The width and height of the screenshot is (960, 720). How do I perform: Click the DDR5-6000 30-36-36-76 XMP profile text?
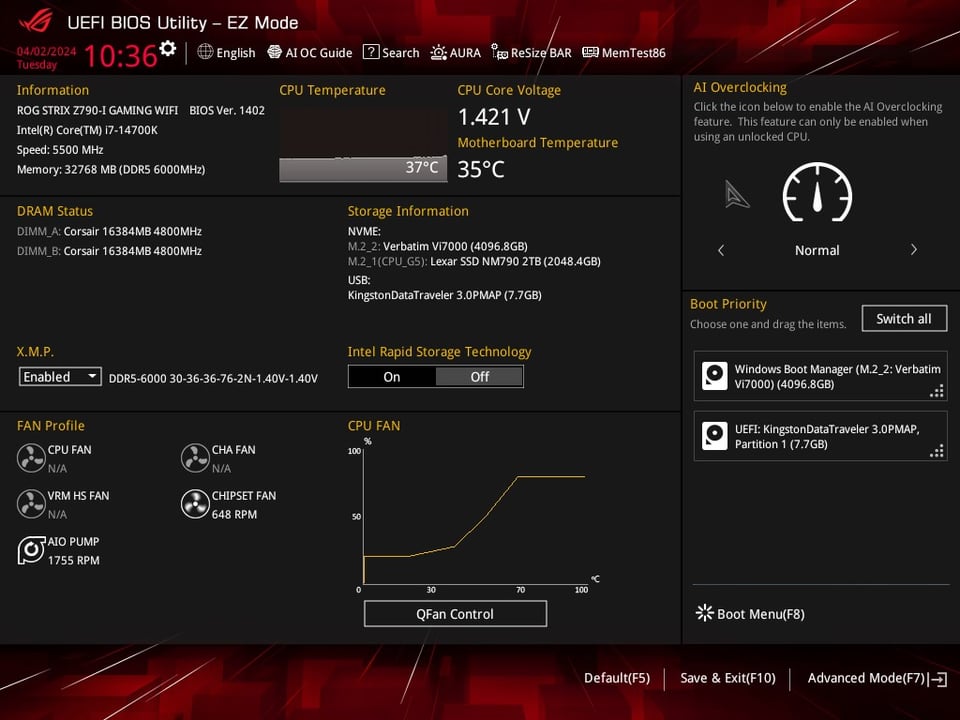click(213, 378)
